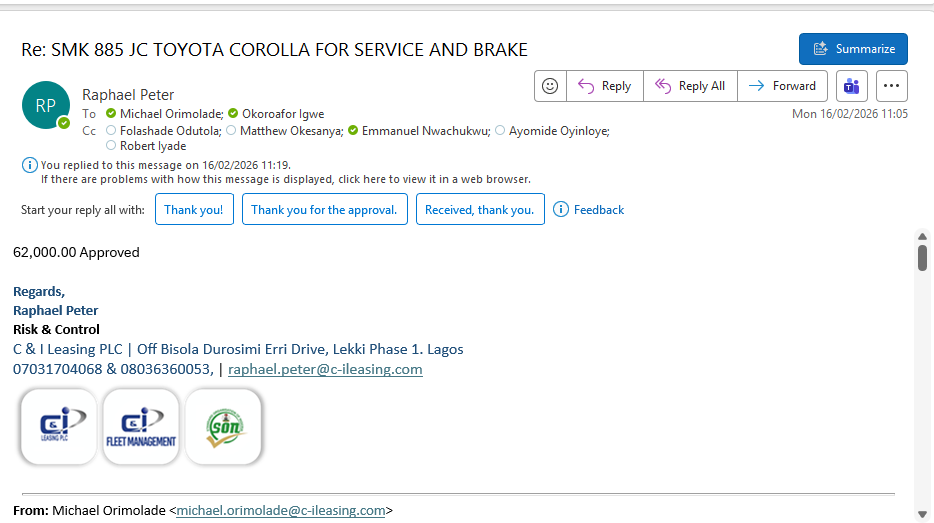Use suggested reply 'Thank you!'
Image resolution: width=934 pixels, height=523 pixels.
(x=194, y=209)
